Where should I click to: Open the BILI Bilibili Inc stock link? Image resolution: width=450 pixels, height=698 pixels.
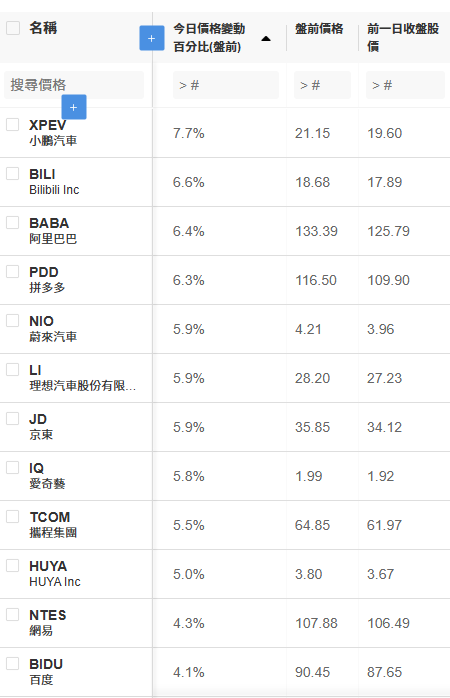pos(54,182)
